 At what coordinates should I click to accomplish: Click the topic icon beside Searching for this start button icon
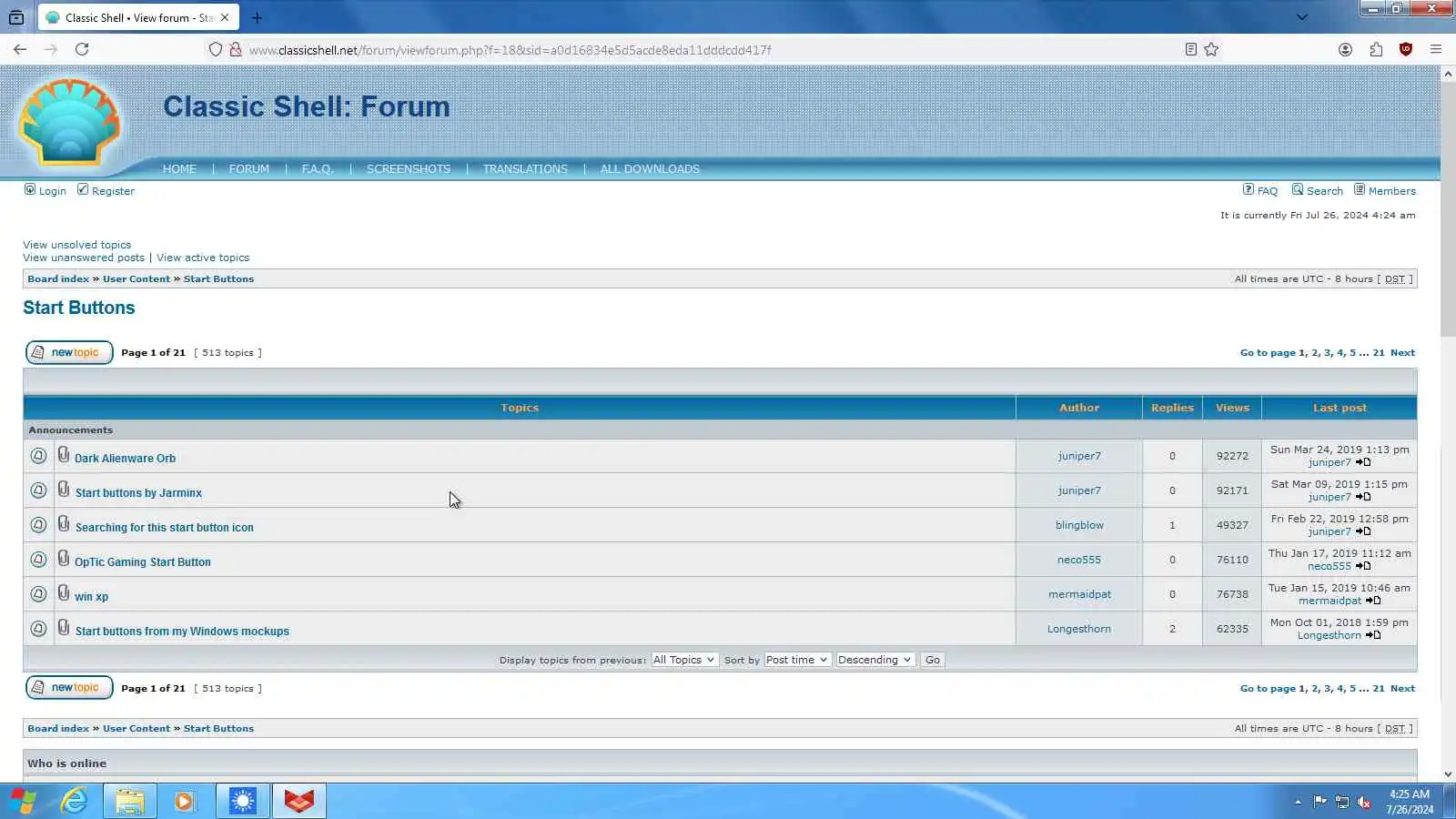point(38,525)
